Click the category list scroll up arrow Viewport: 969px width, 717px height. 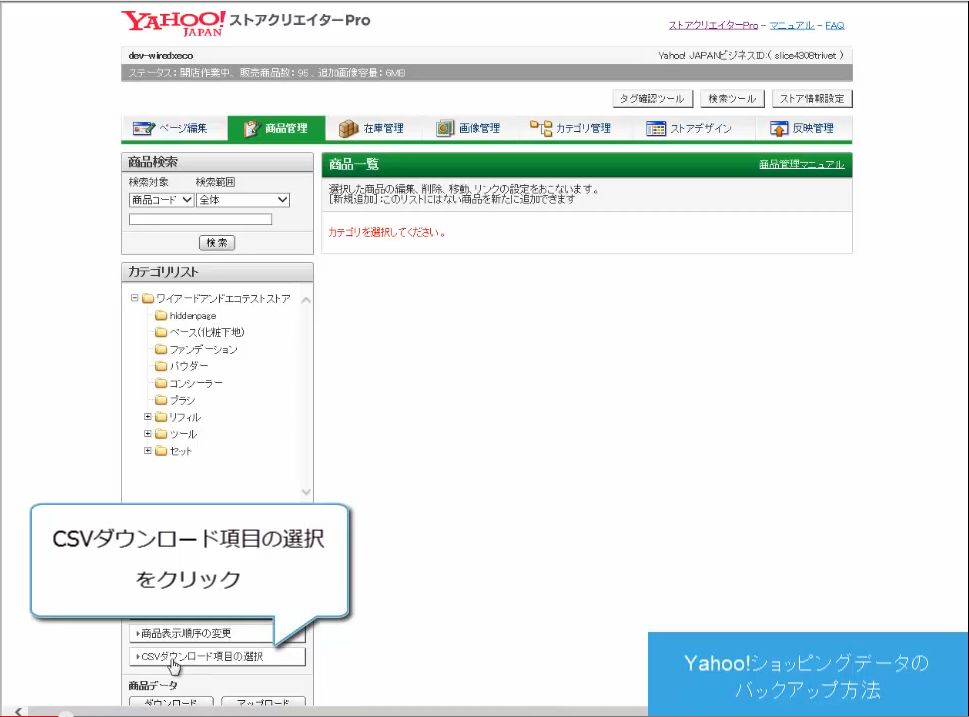[x=306, y=300]
